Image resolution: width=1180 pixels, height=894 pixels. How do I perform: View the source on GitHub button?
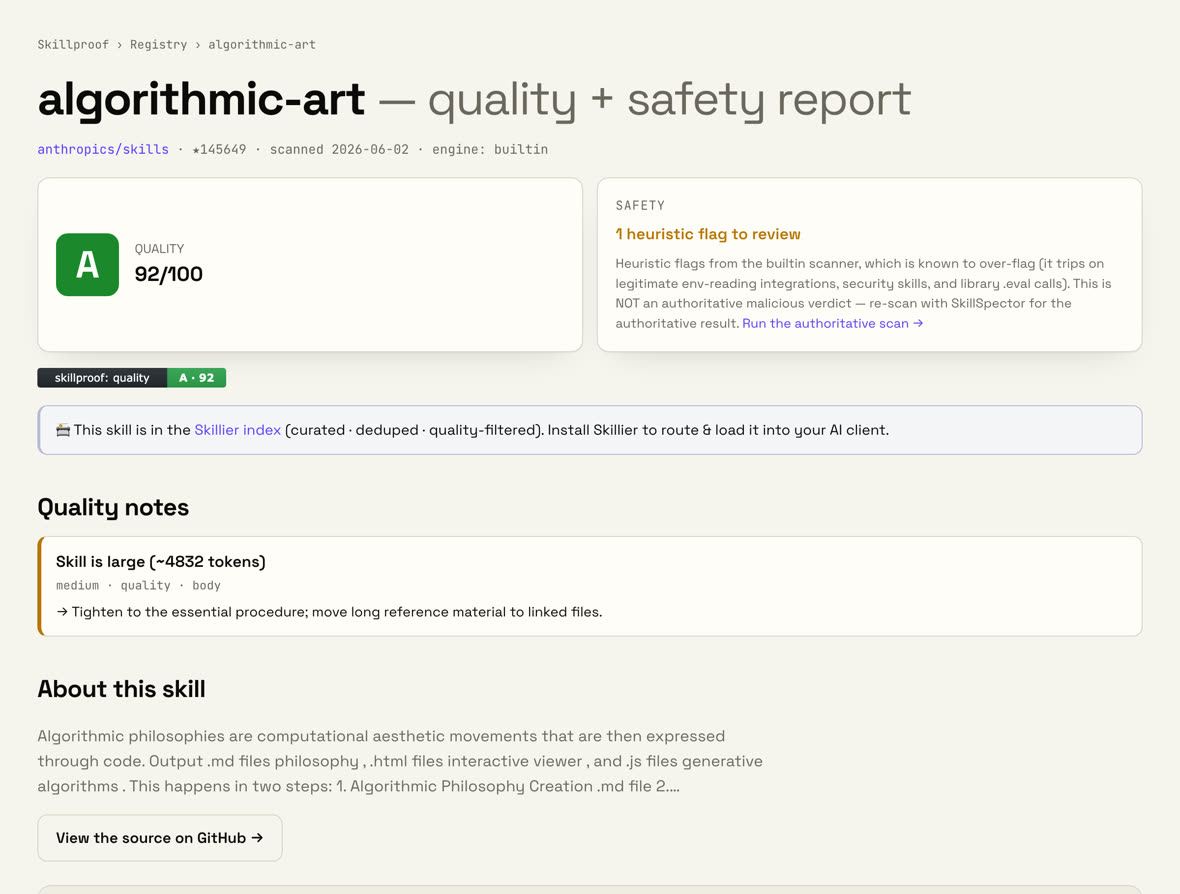click(x=160, y=838)
